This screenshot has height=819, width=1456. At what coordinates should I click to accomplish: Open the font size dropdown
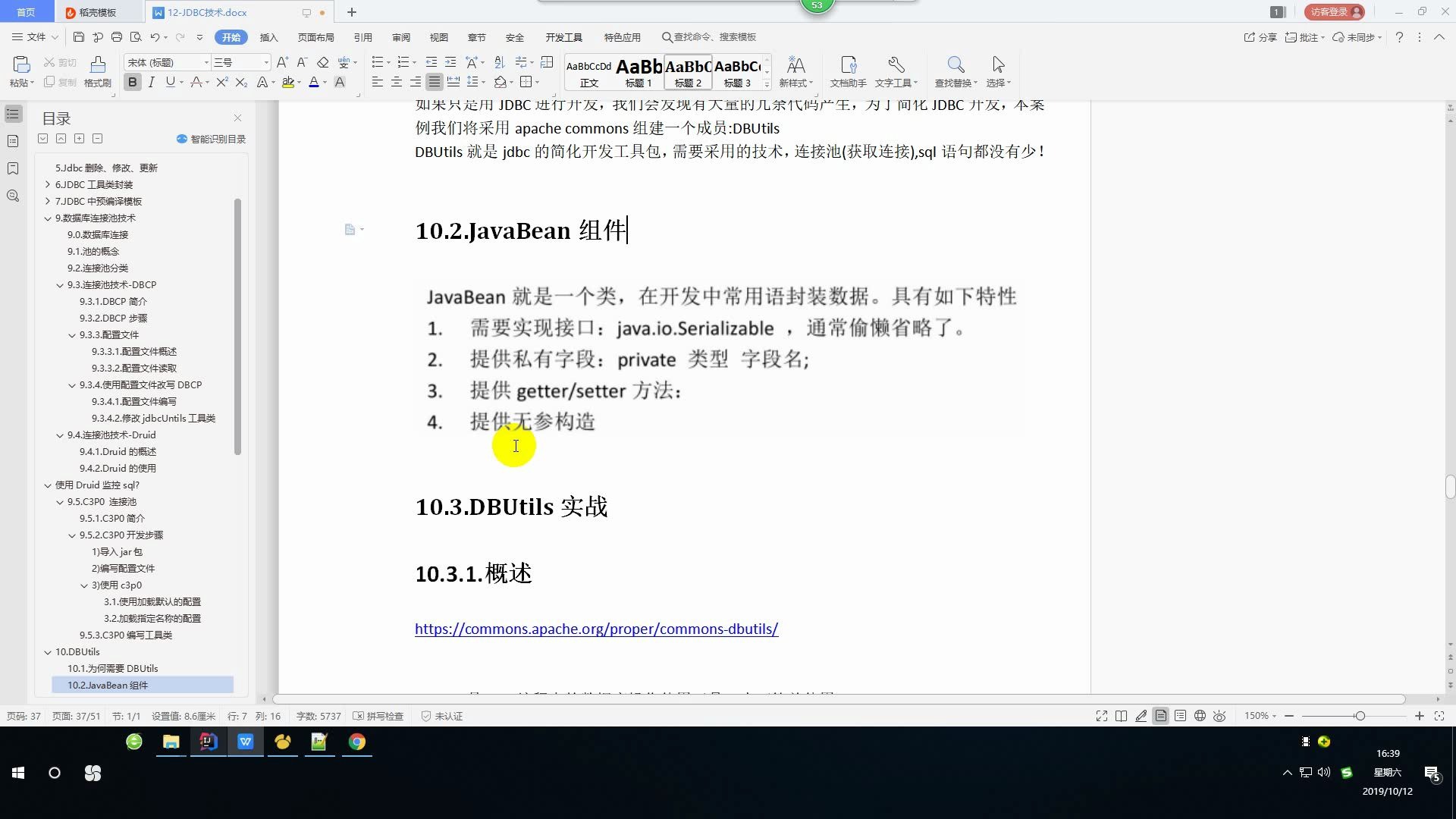click(265, 62)
